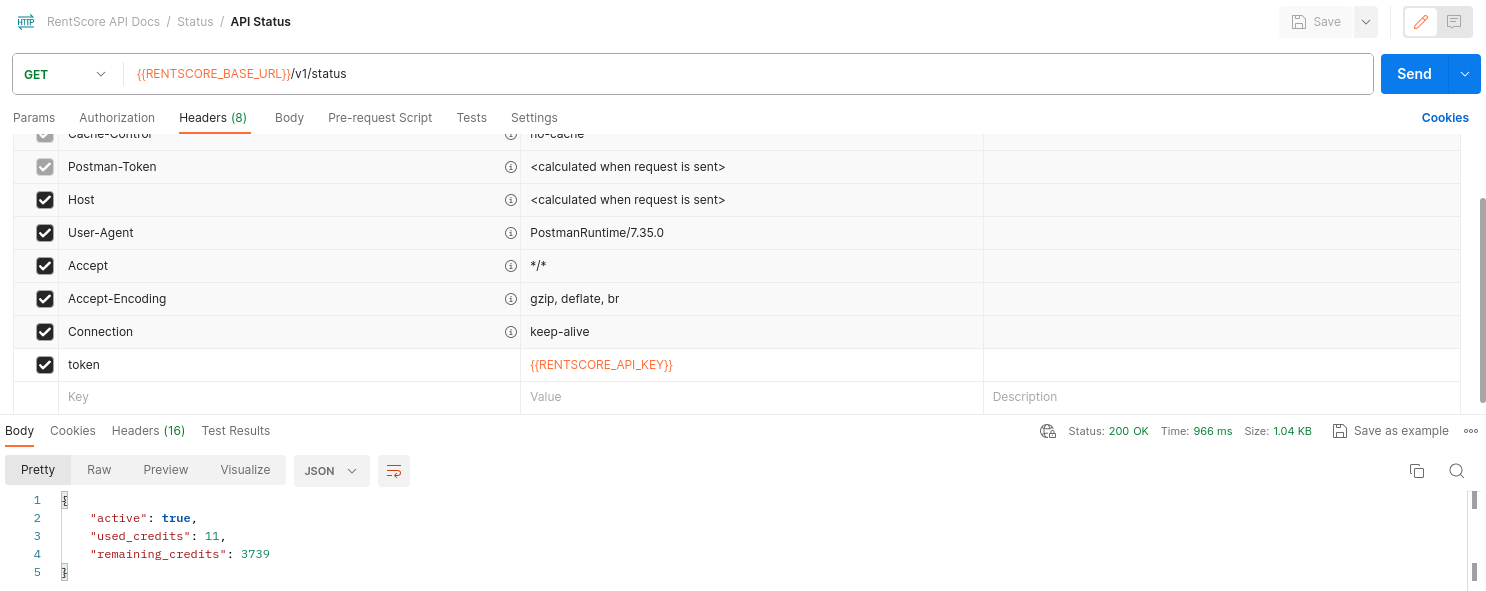Image resolution: width=1486 pixels, height=591 pixels.
Task: Open the Test Results tab
Action: (236, 431)
